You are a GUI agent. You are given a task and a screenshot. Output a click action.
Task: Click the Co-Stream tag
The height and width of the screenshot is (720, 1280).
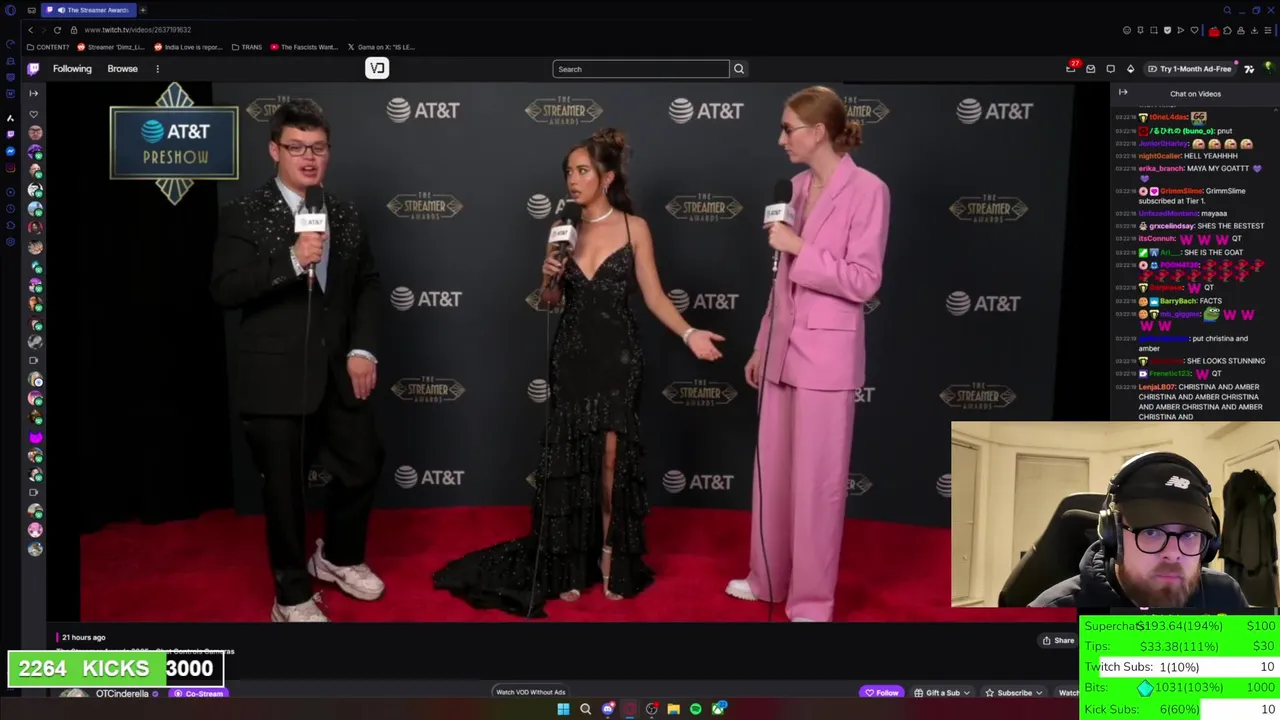click(198, 693)
